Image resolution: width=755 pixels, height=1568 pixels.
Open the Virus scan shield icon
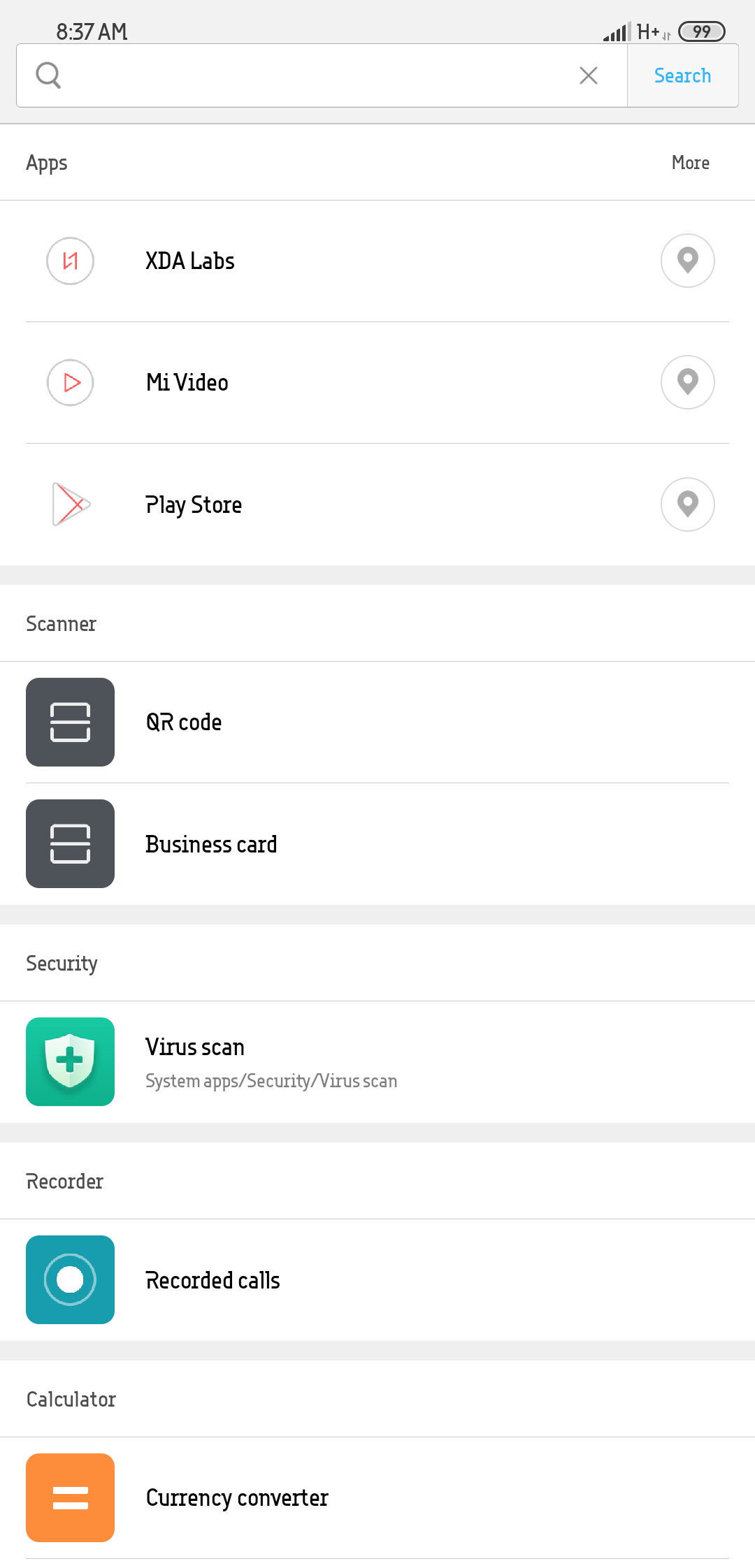70,1062
